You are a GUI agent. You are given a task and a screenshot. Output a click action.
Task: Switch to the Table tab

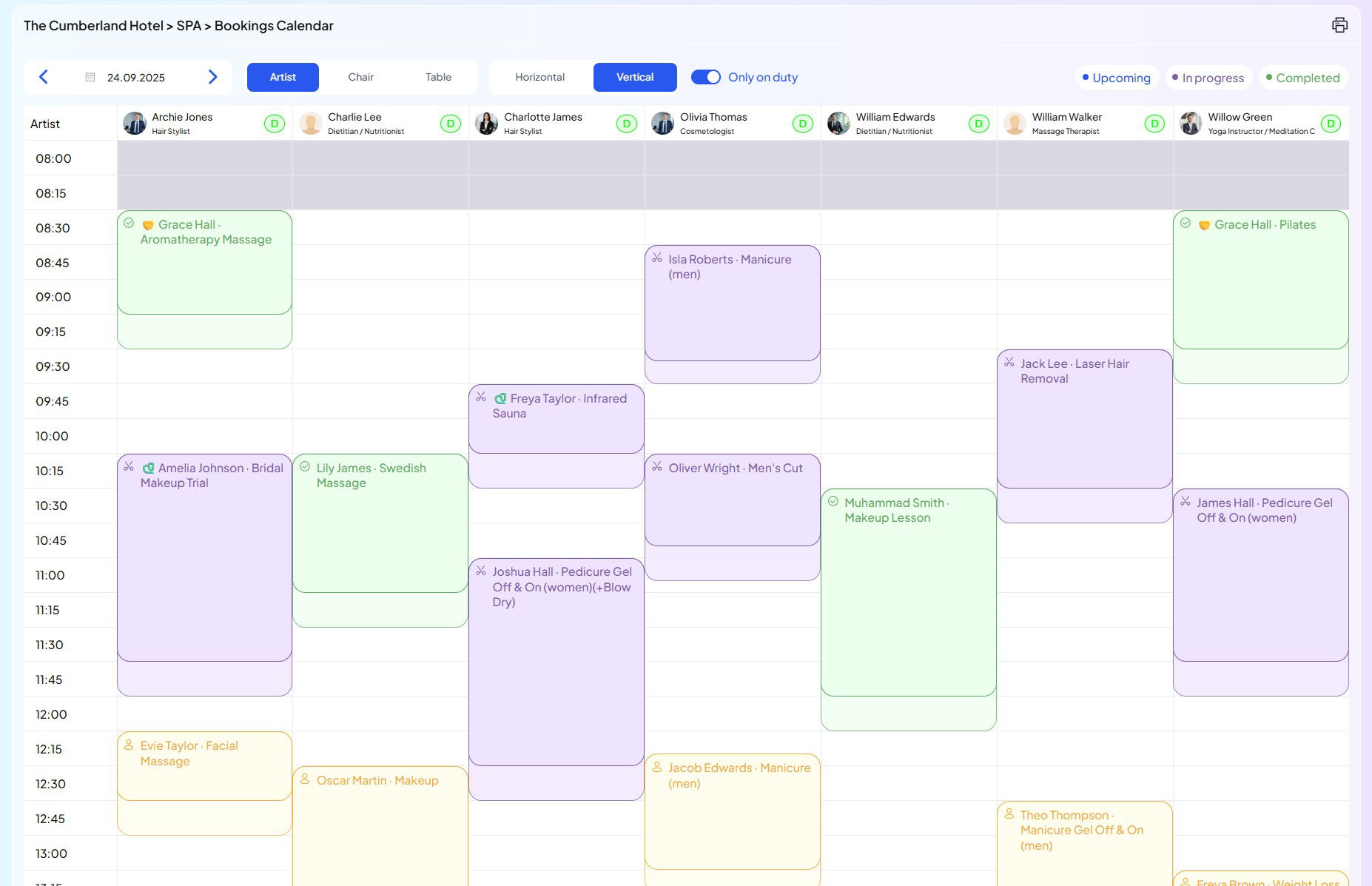pyautogui.click(x=438, y=77)
